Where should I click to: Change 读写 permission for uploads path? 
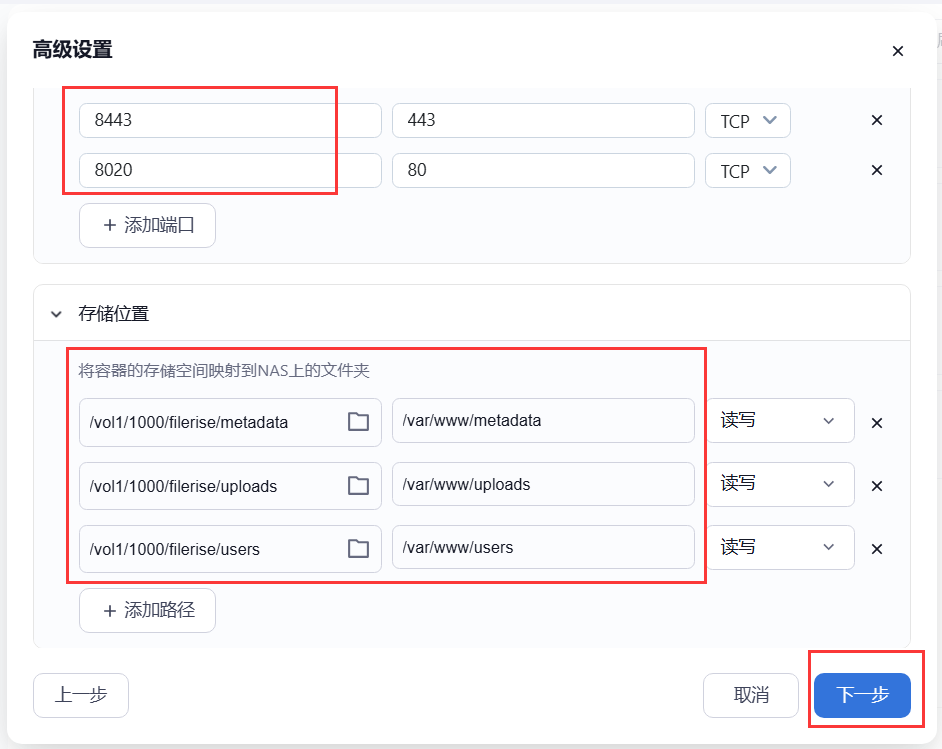pos(780,484)
